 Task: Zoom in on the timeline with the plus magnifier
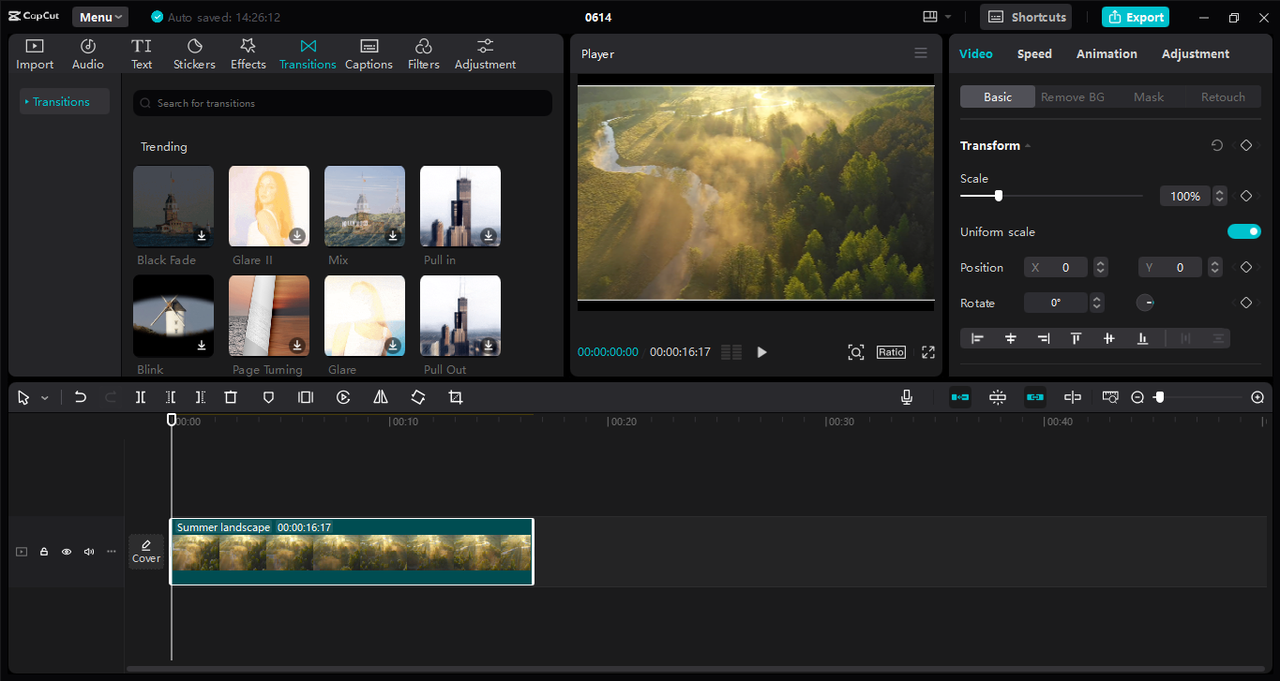pyautogui.click(x=1257, y=397)
